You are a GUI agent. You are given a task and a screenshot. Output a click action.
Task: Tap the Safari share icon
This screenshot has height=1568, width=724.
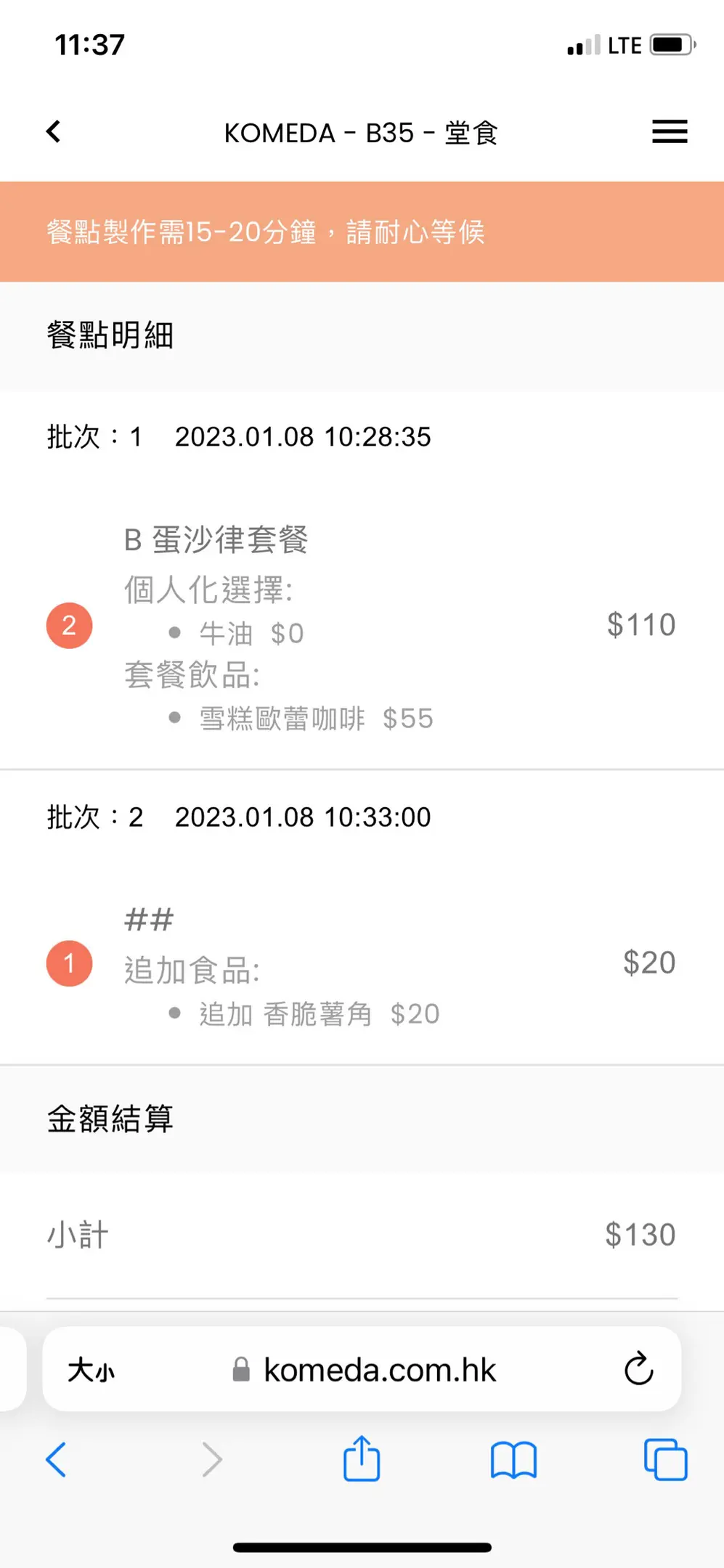coord(362,1459)
